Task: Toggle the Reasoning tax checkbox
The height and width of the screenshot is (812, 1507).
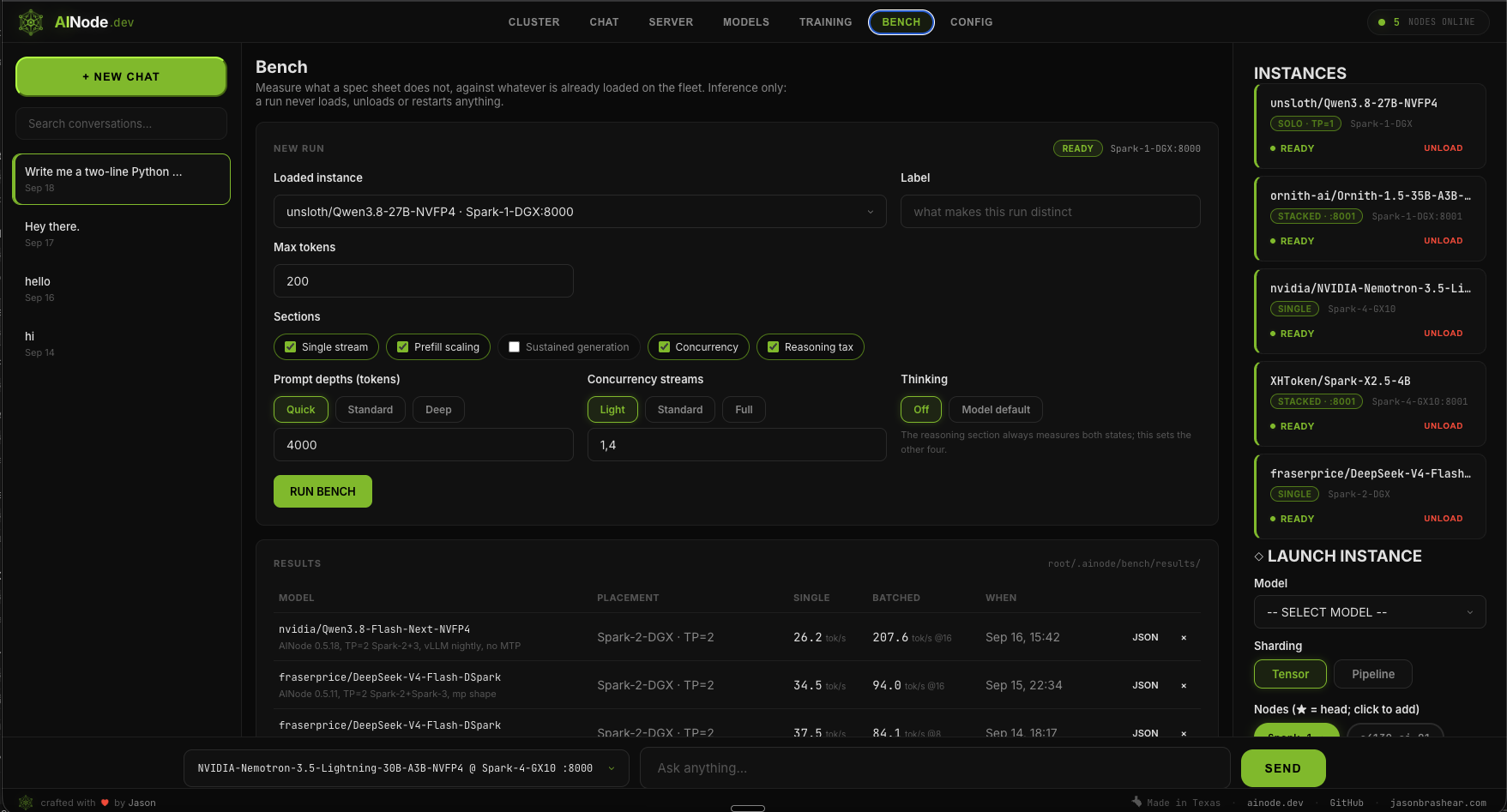Action: click(x=774, y=347)
